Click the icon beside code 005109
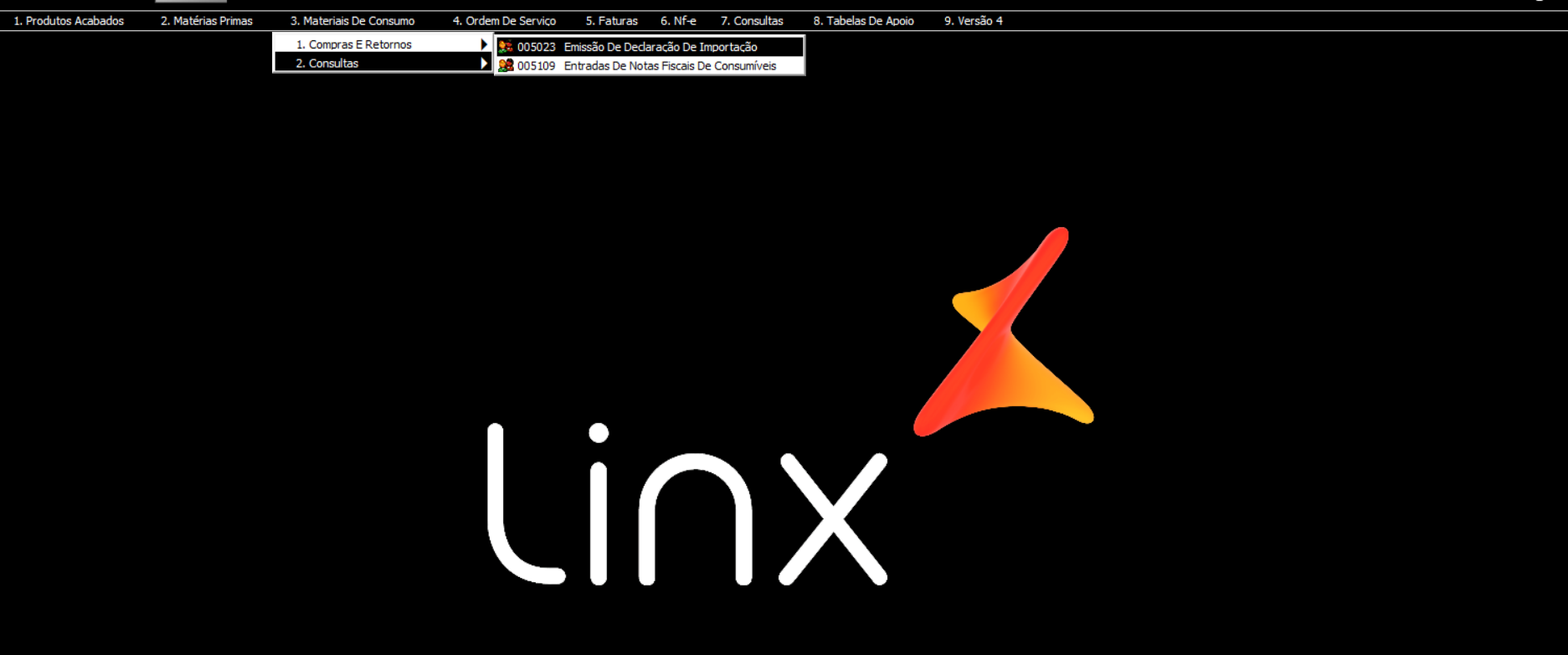The height and width of the screenshot is (655, 1568). (x=506, y=65)
